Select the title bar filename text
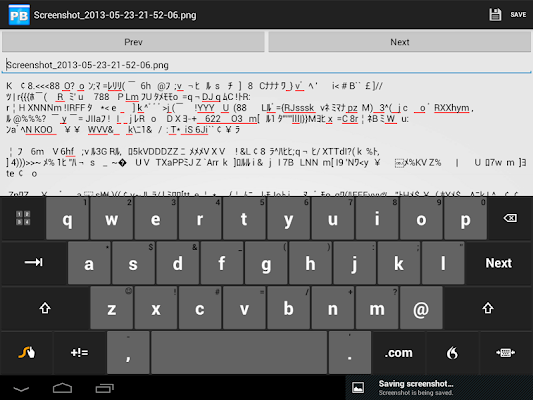This screenshot has width=533, height=400. point(115,15)
